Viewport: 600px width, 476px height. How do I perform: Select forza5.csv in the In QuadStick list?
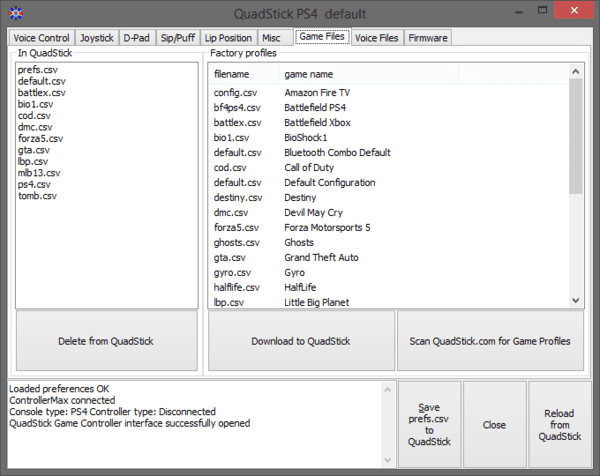click(41, 139)
